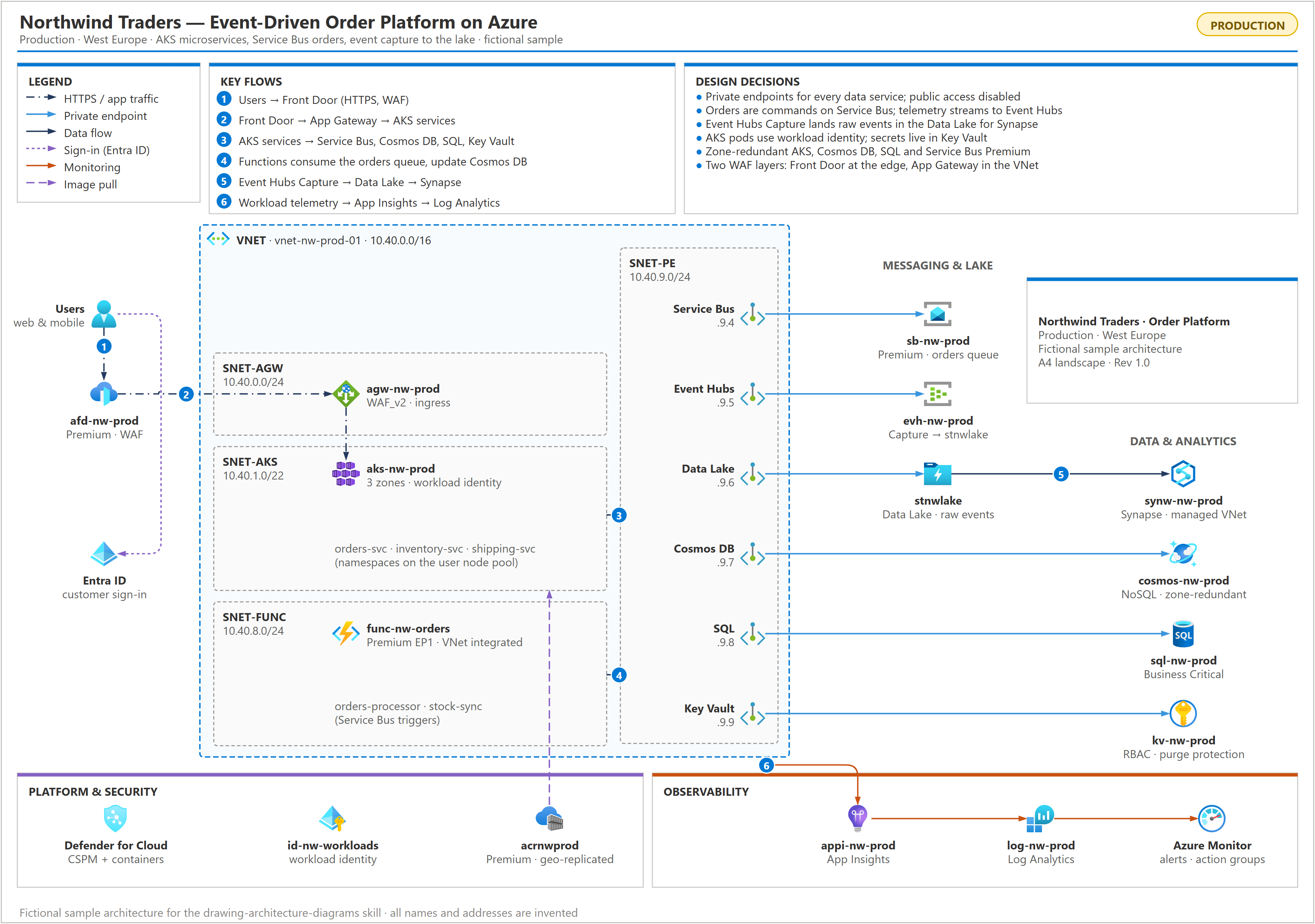Select 'RBAC · purge protection' caption

pyautogui.click(x=1184, y=755)
